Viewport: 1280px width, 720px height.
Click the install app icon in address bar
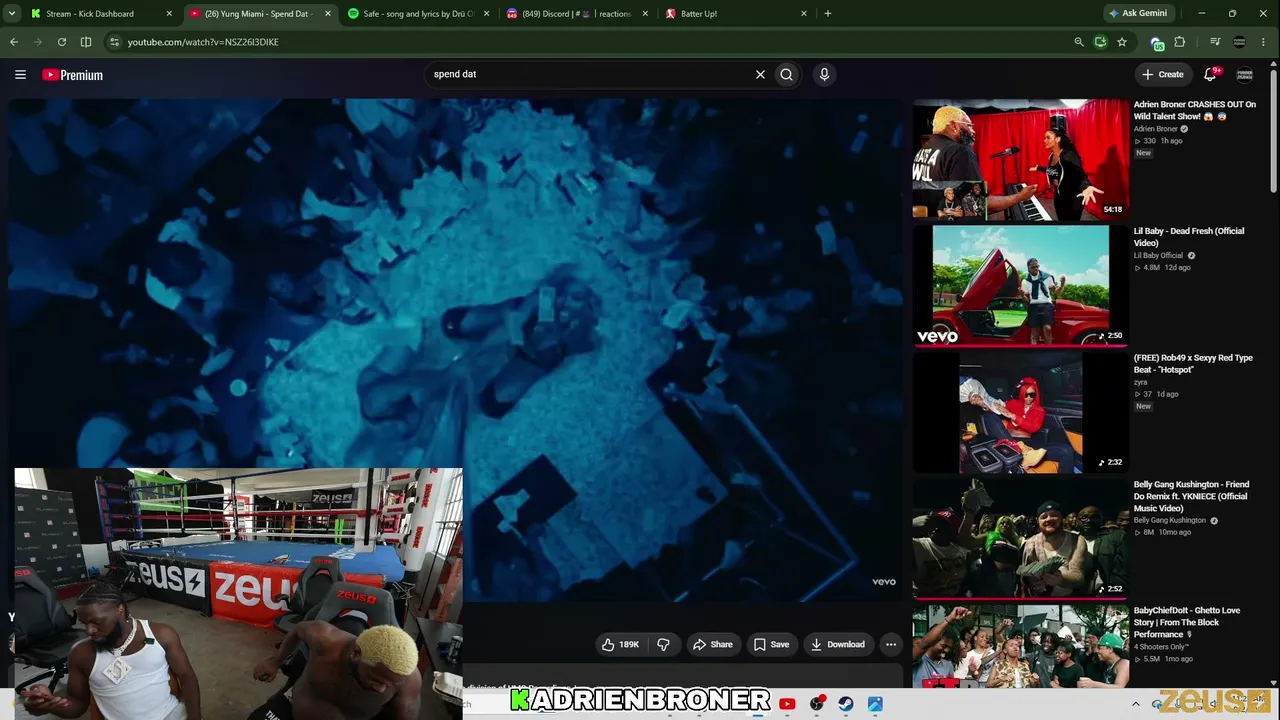(1100, 42)
